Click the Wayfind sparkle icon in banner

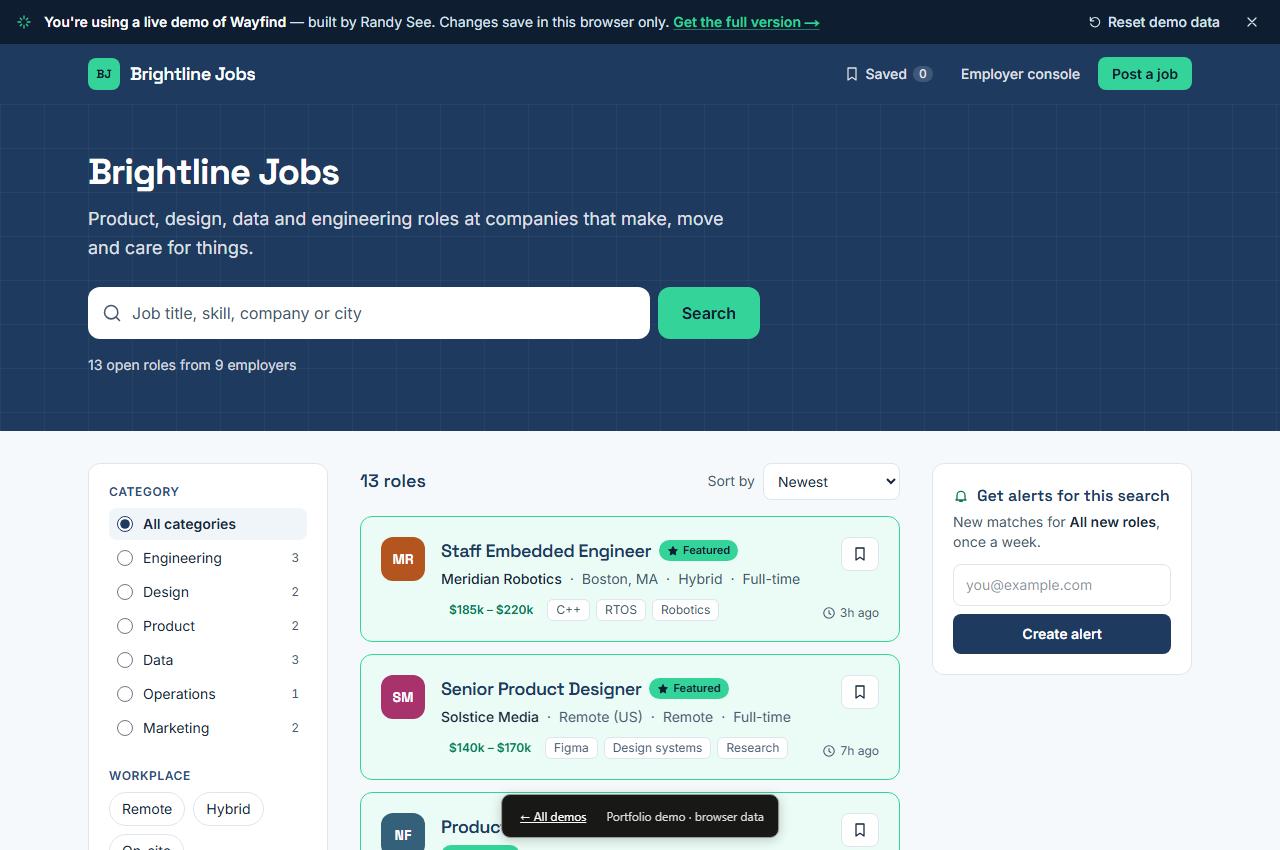point(24,22)
